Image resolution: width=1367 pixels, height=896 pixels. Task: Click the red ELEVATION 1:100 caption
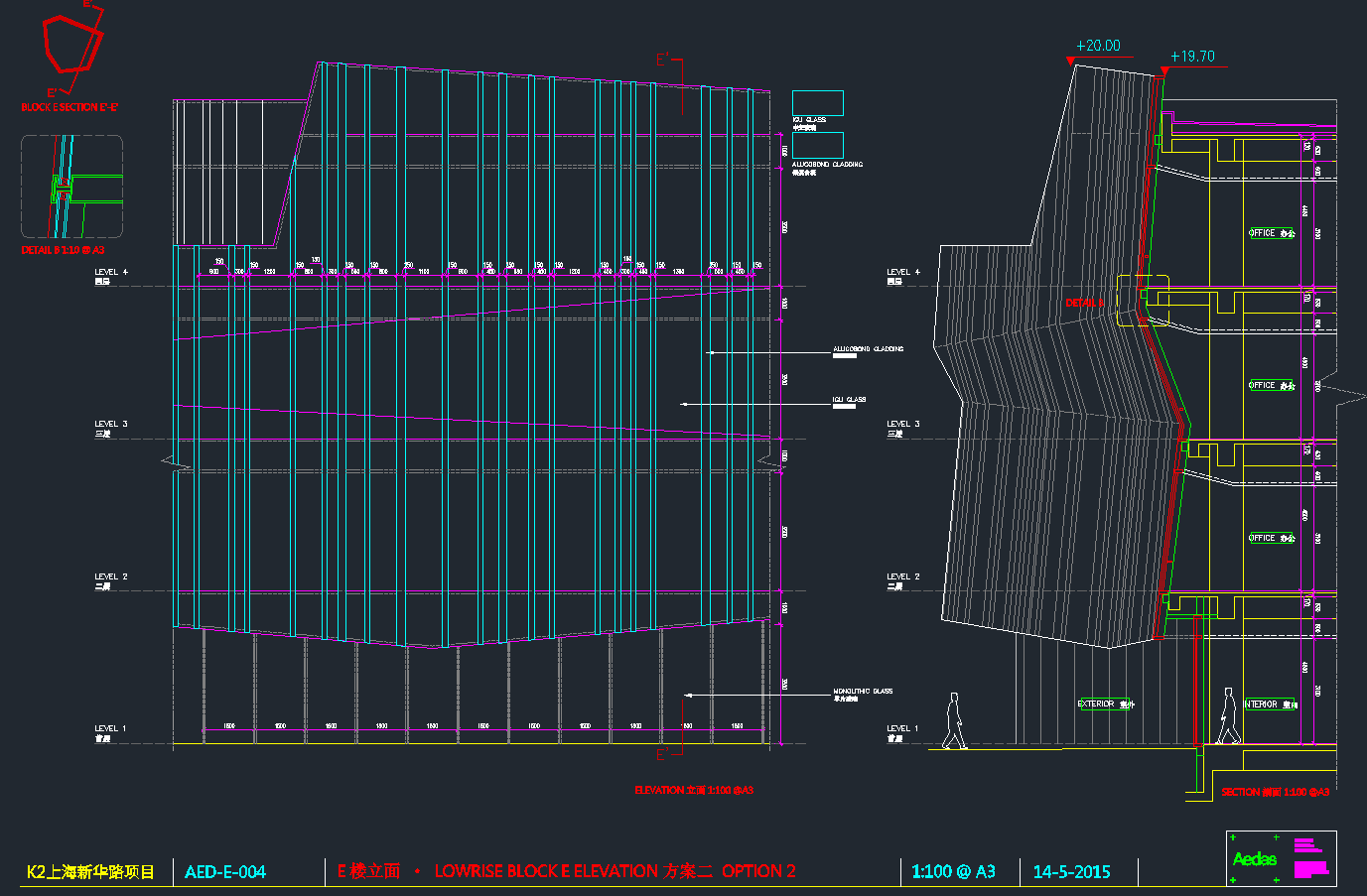point(693,791)
